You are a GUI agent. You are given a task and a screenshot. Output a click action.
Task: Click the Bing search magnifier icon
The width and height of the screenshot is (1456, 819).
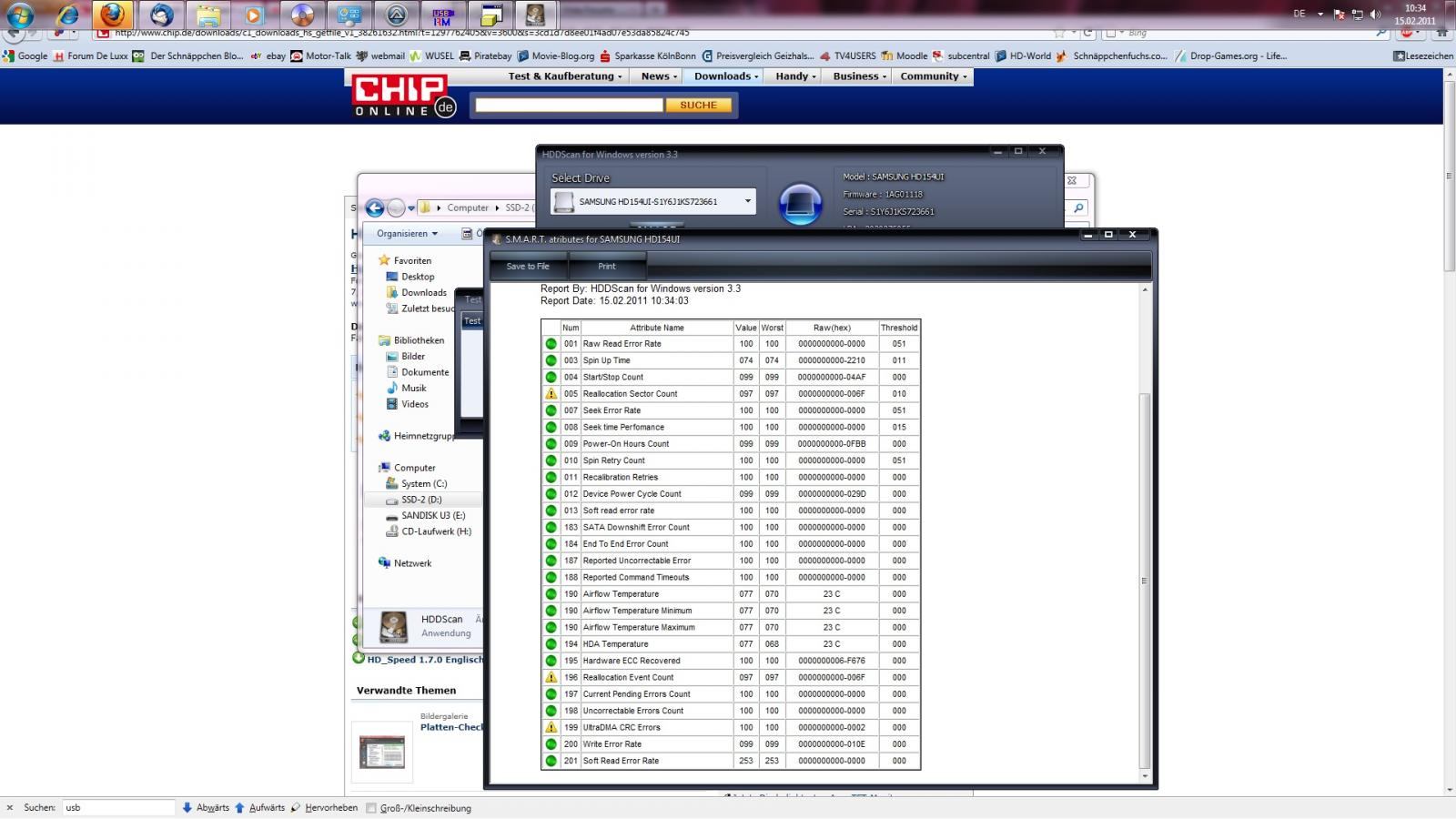[1380, 33]
